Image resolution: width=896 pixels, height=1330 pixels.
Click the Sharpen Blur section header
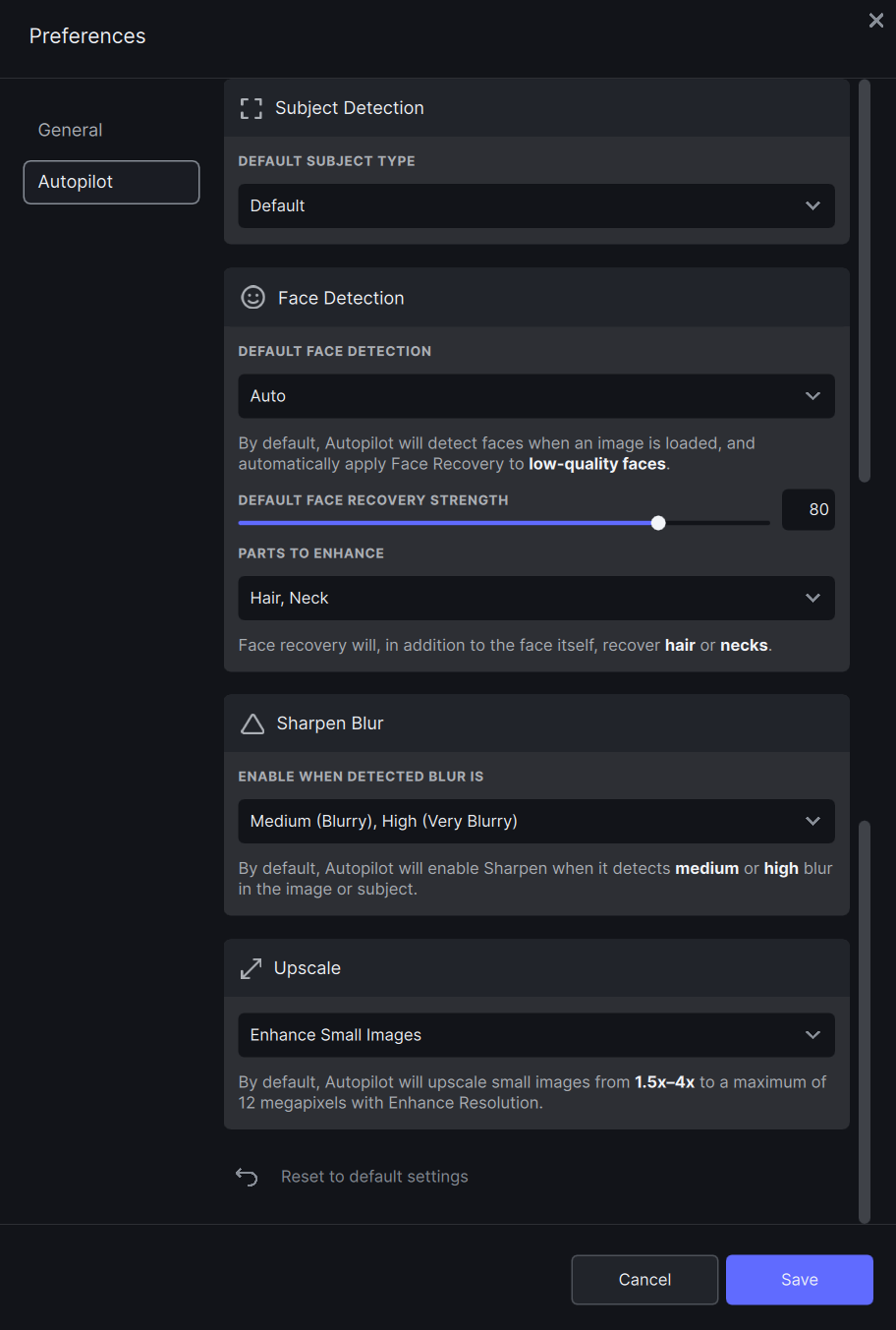tap(536, 723)
